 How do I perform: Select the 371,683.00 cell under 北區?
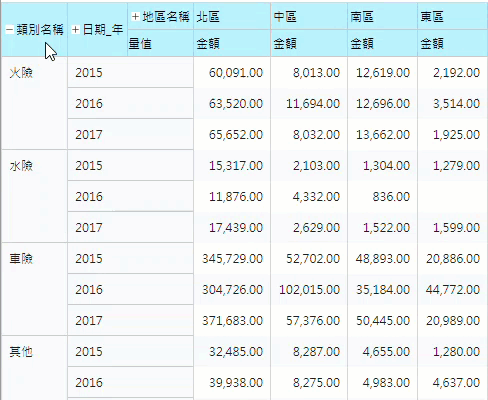[232, 320]
